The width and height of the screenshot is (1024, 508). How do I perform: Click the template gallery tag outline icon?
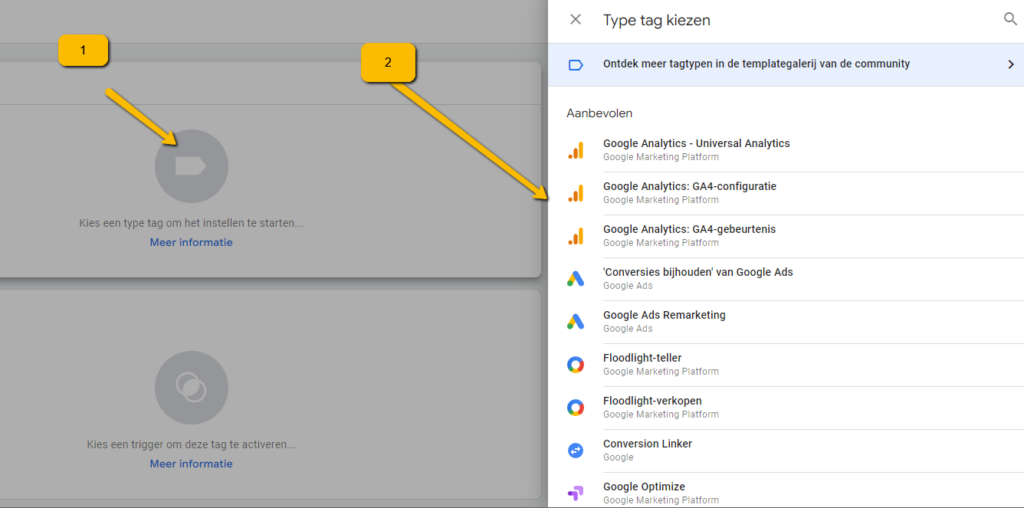click(575, 65)
